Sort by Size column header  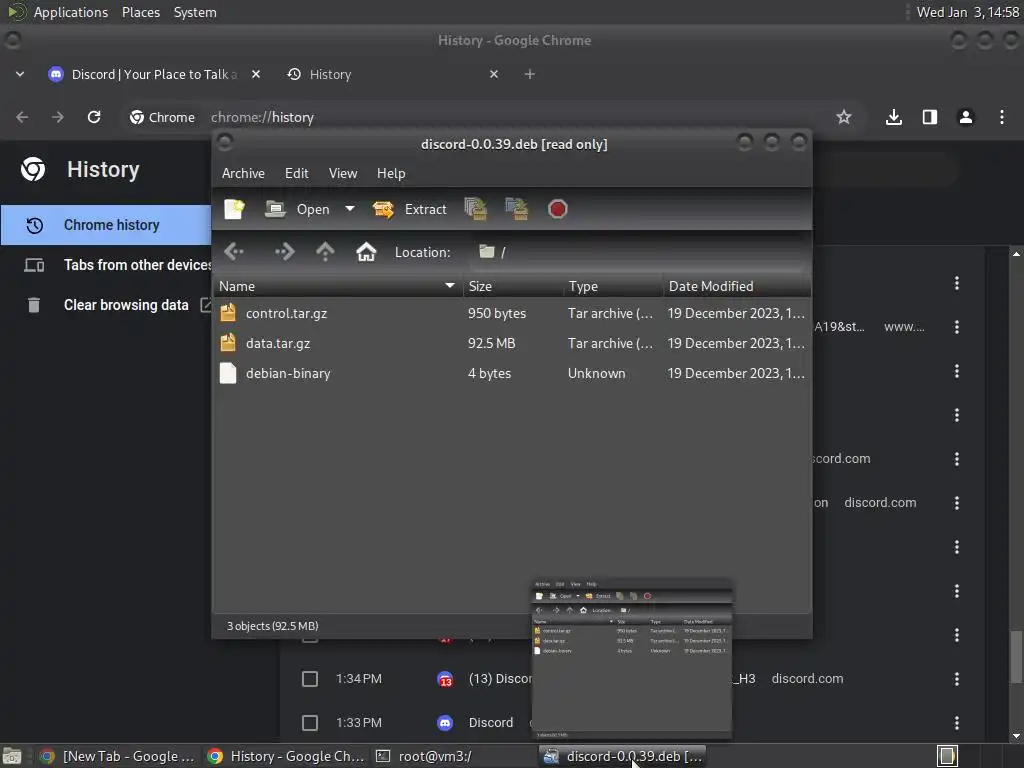coord(513,286)
